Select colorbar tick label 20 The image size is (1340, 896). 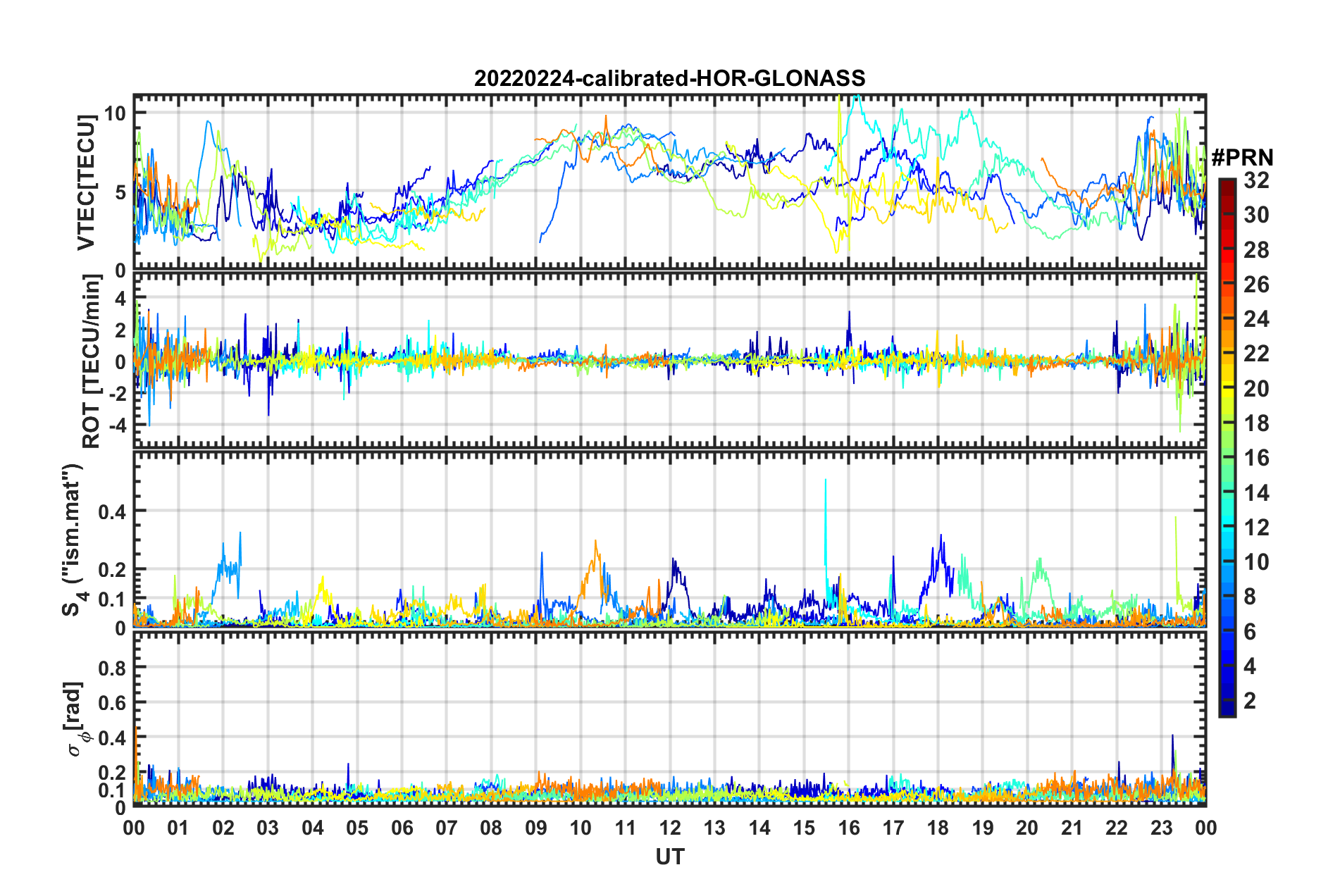pyautogui.click(x=1256, y=389)
